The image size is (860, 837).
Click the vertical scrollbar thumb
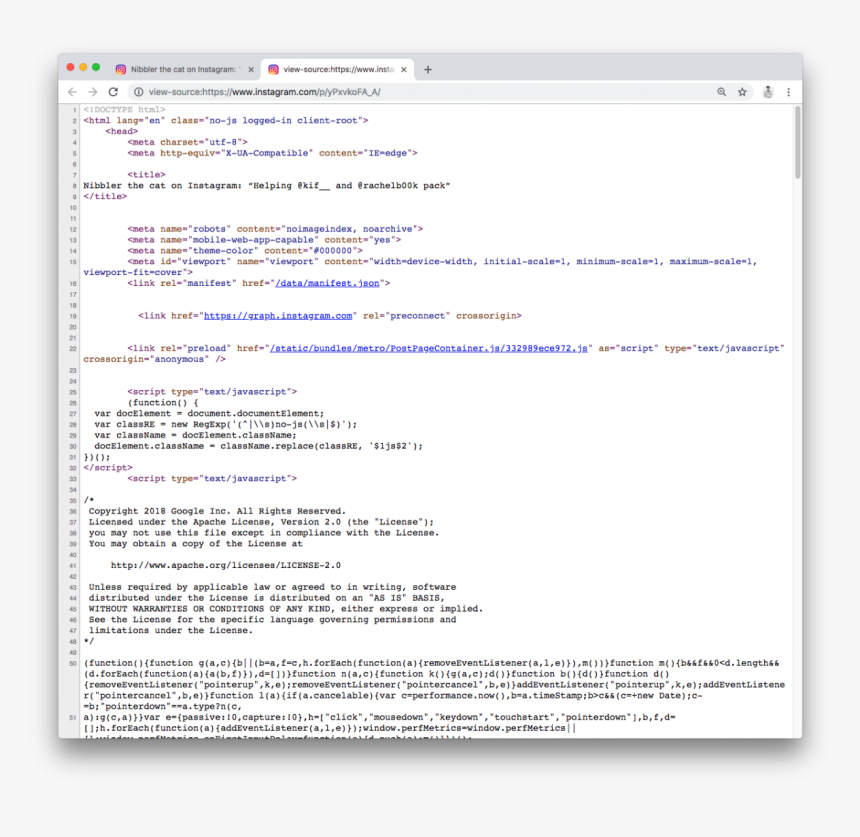(797, 143)
